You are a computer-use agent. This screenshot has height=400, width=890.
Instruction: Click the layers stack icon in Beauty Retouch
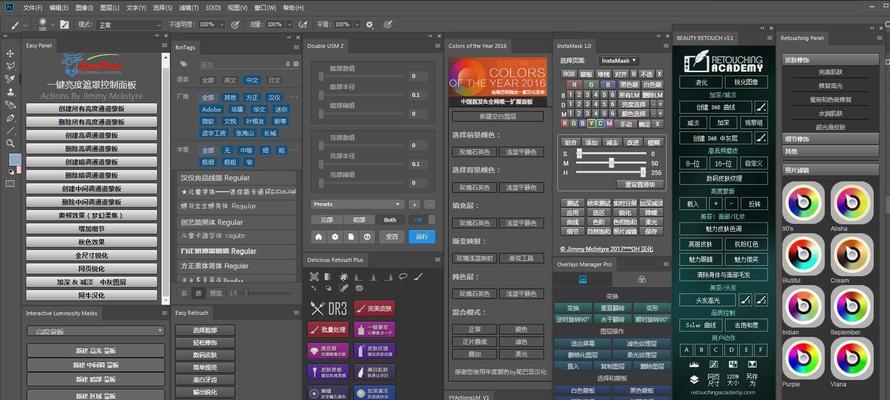click(694, 379)
